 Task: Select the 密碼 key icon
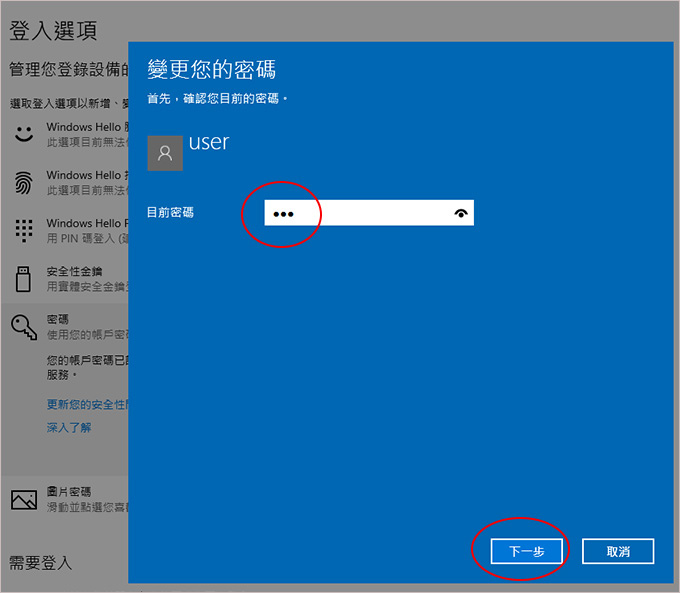tap(24, 327)
